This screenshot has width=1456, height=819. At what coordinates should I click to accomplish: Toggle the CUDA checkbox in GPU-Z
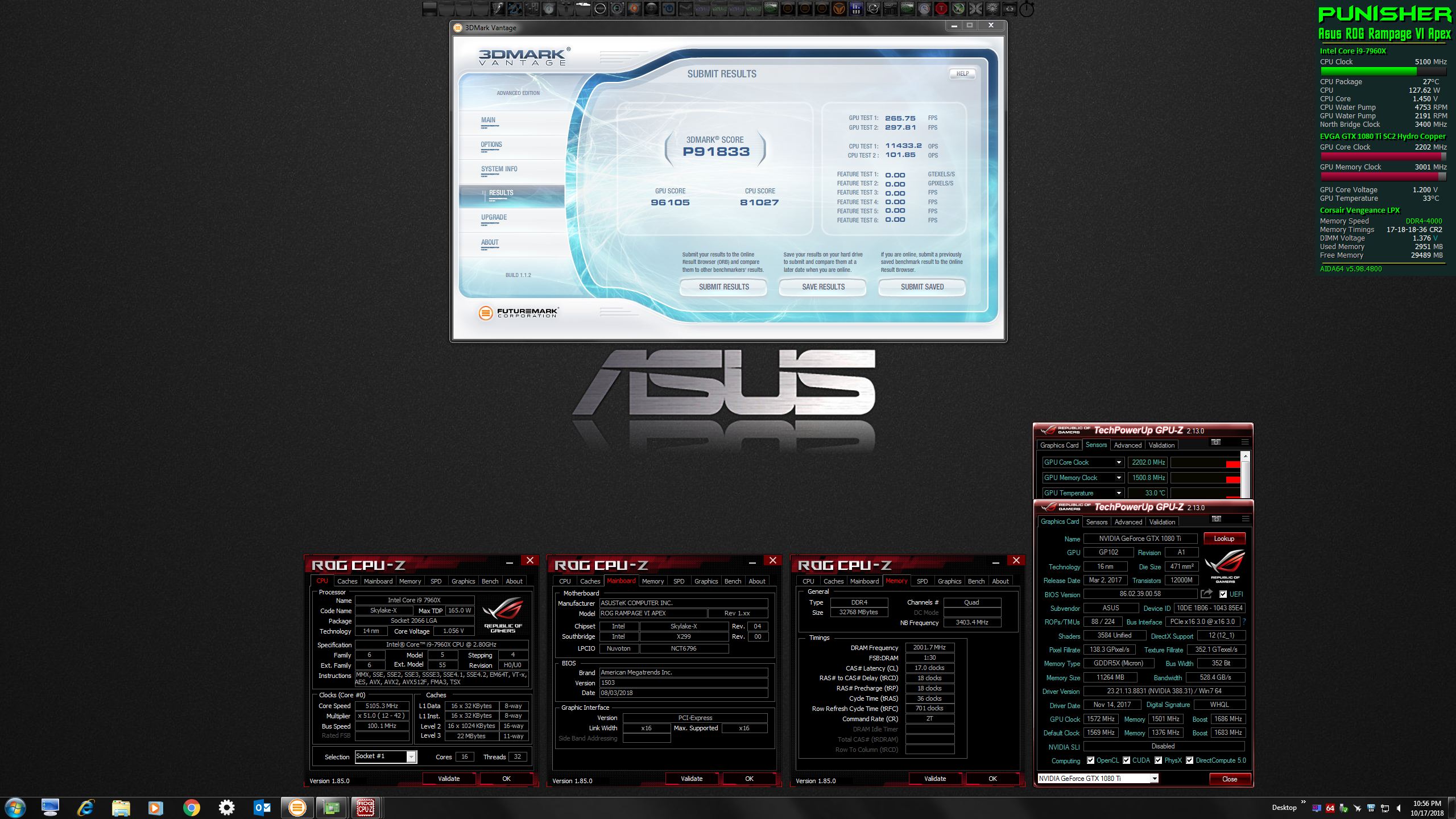tap(1126, 760)
